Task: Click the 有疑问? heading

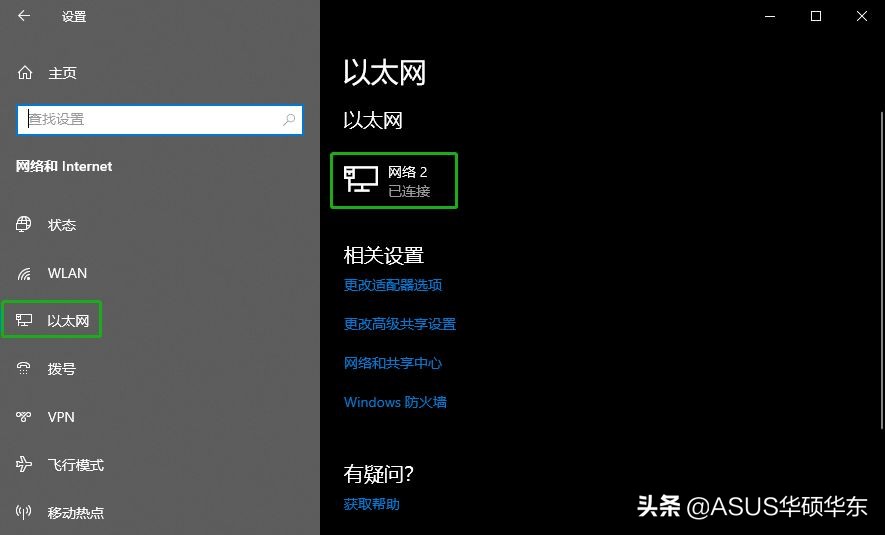Action: point(379,474)
